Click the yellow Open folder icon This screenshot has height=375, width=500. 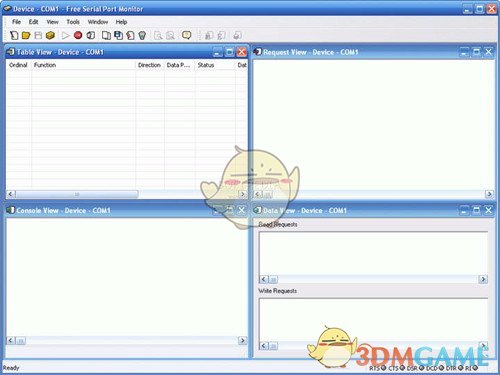click(26, 35)
